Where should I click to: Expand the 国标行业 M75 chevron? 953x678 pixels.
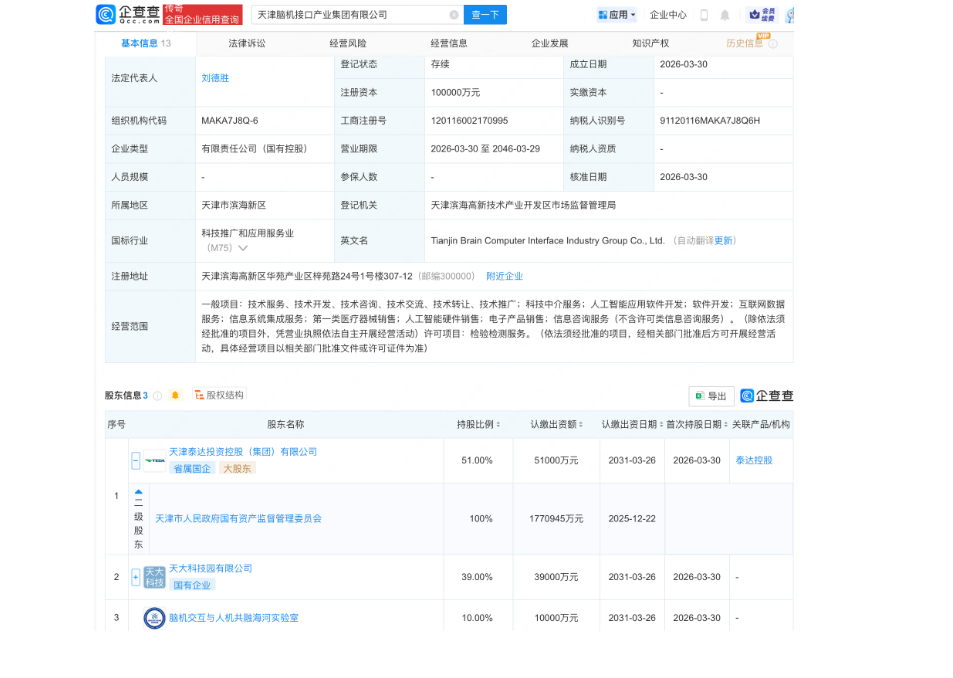click(243, 248)
